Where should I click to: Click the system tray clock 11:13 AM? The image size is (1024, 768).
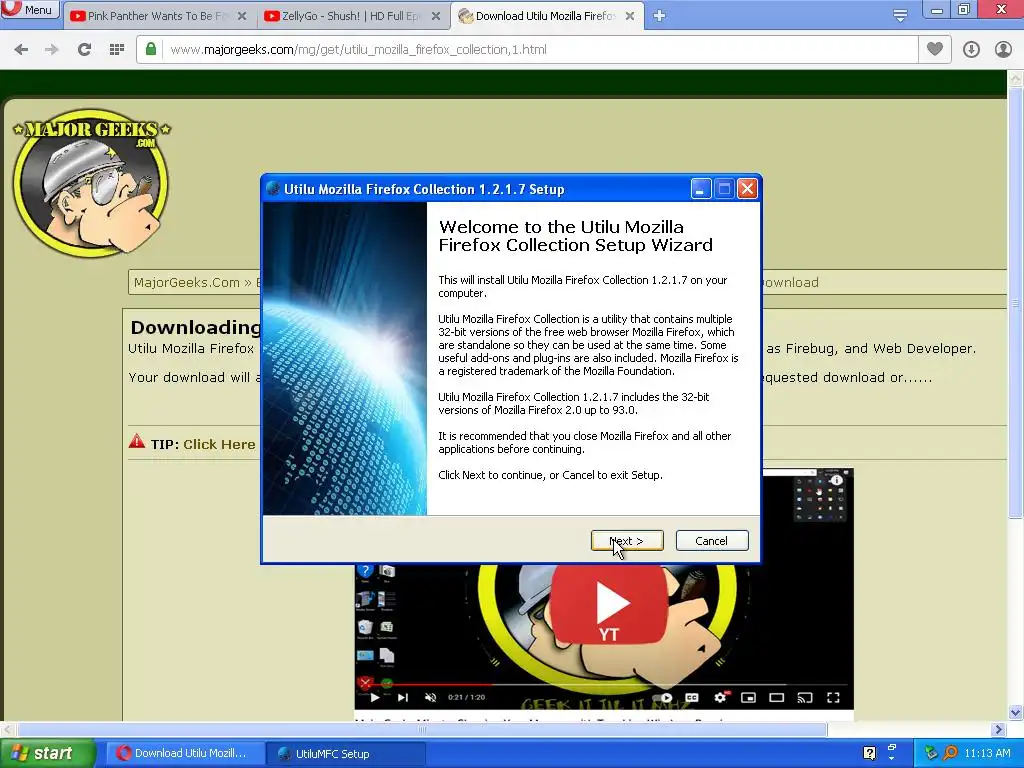coord(987,753)
